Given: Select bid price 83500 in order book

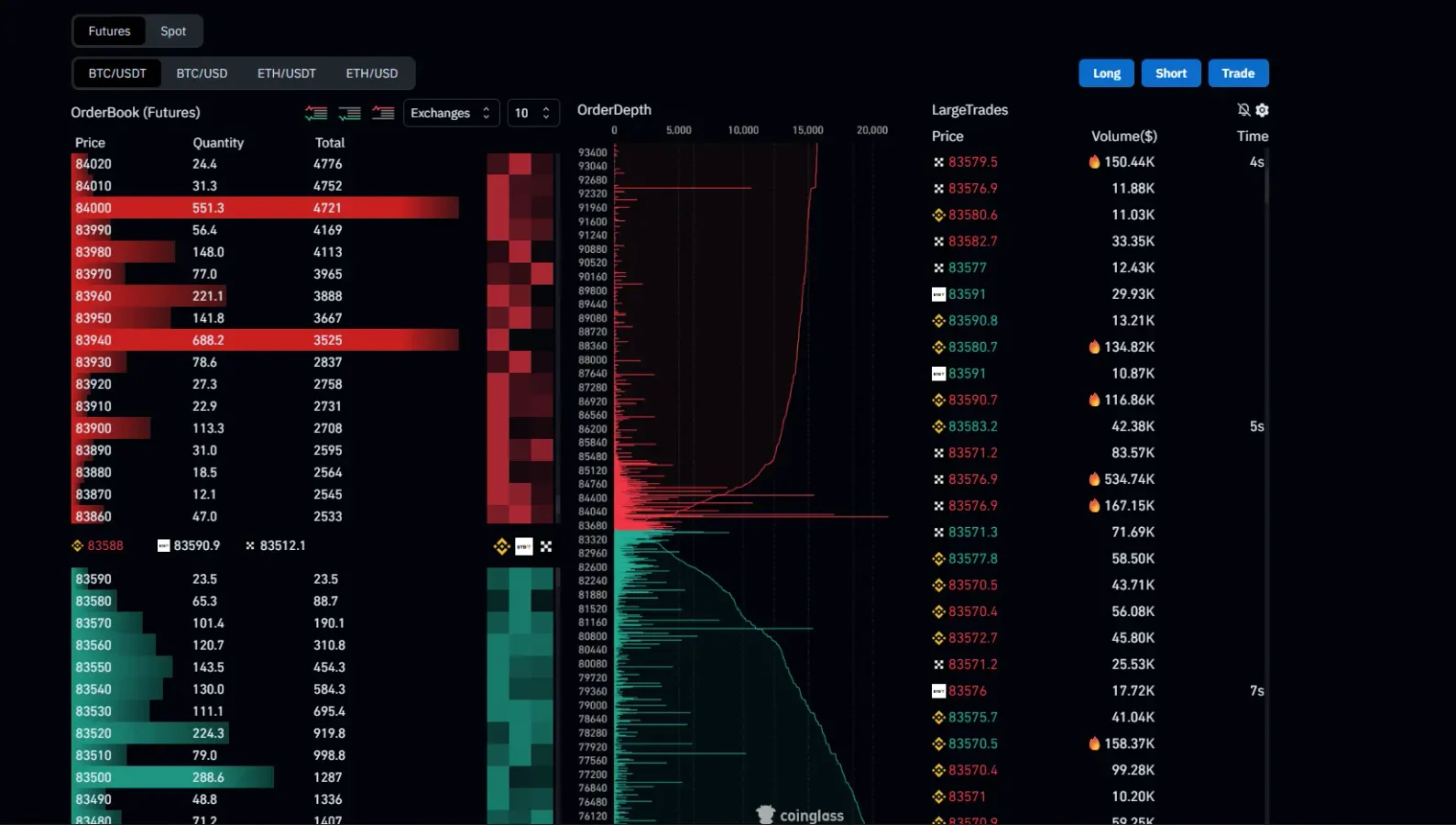Looking at the screenshot, I should 93,777.
